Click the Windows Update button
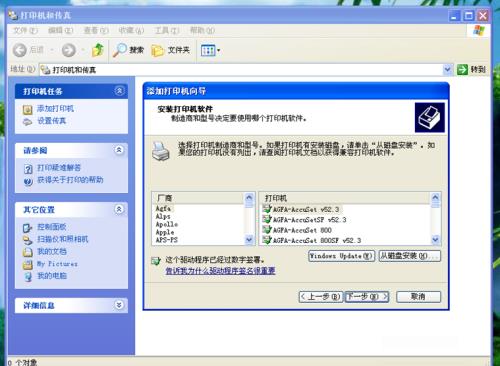The height and width of the screenshot is (366, 500). click(341, 256)
